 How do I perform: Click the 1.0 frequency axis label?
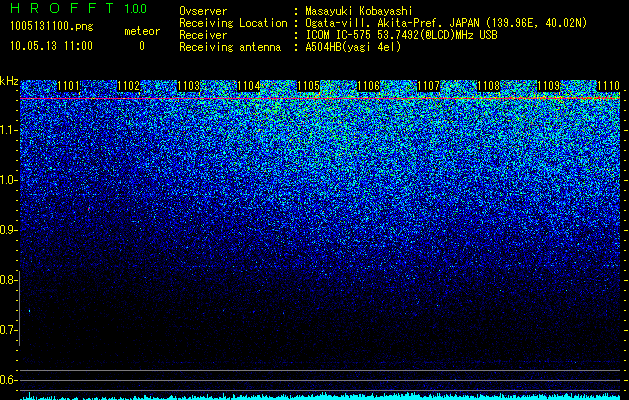click(7, 180)
